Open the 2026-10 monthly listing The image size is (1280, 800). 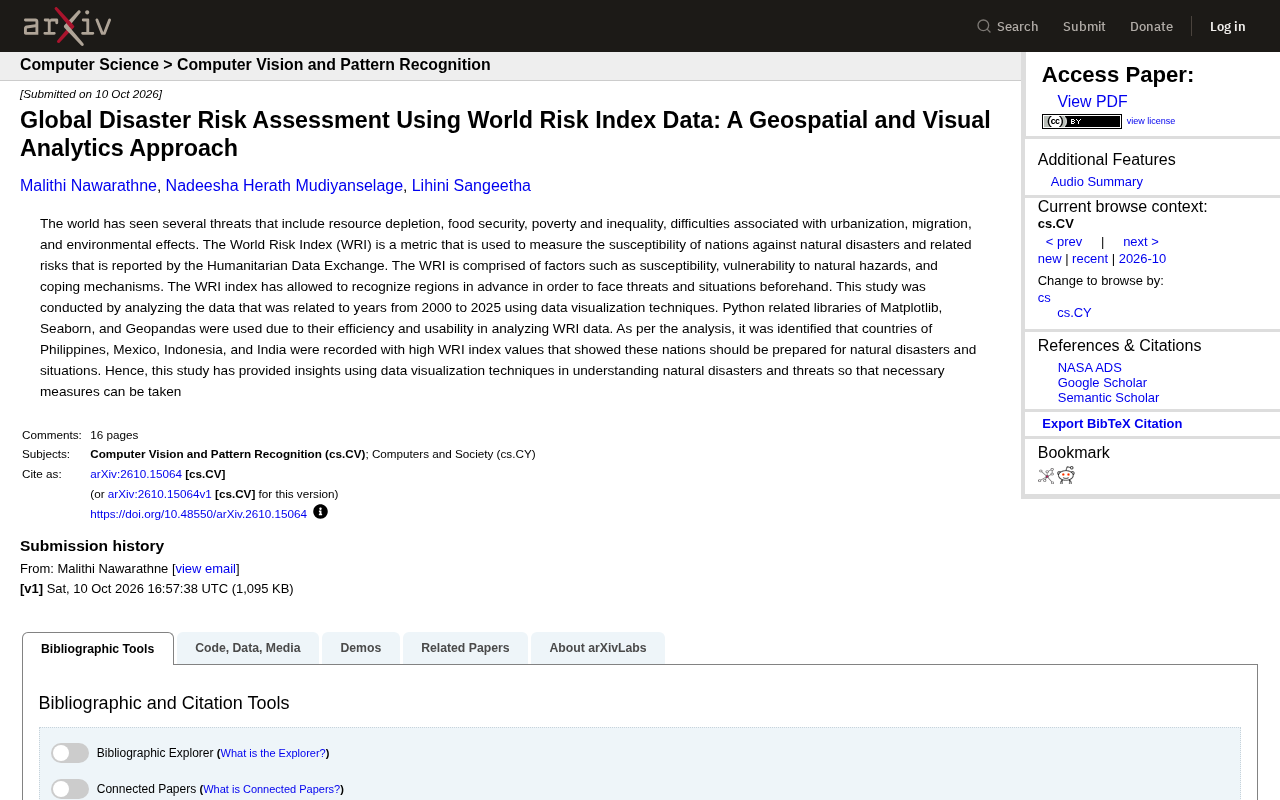1142,259
